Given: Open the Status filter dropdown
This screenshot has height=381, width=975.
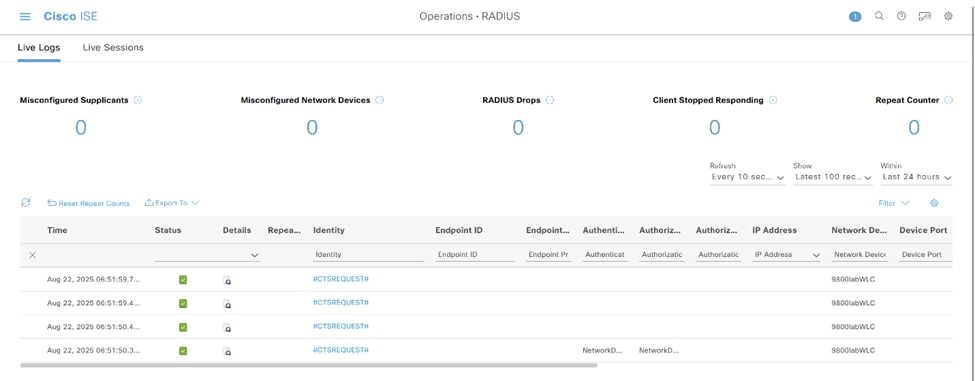Looking at the screenshot, I should [207, 255].
